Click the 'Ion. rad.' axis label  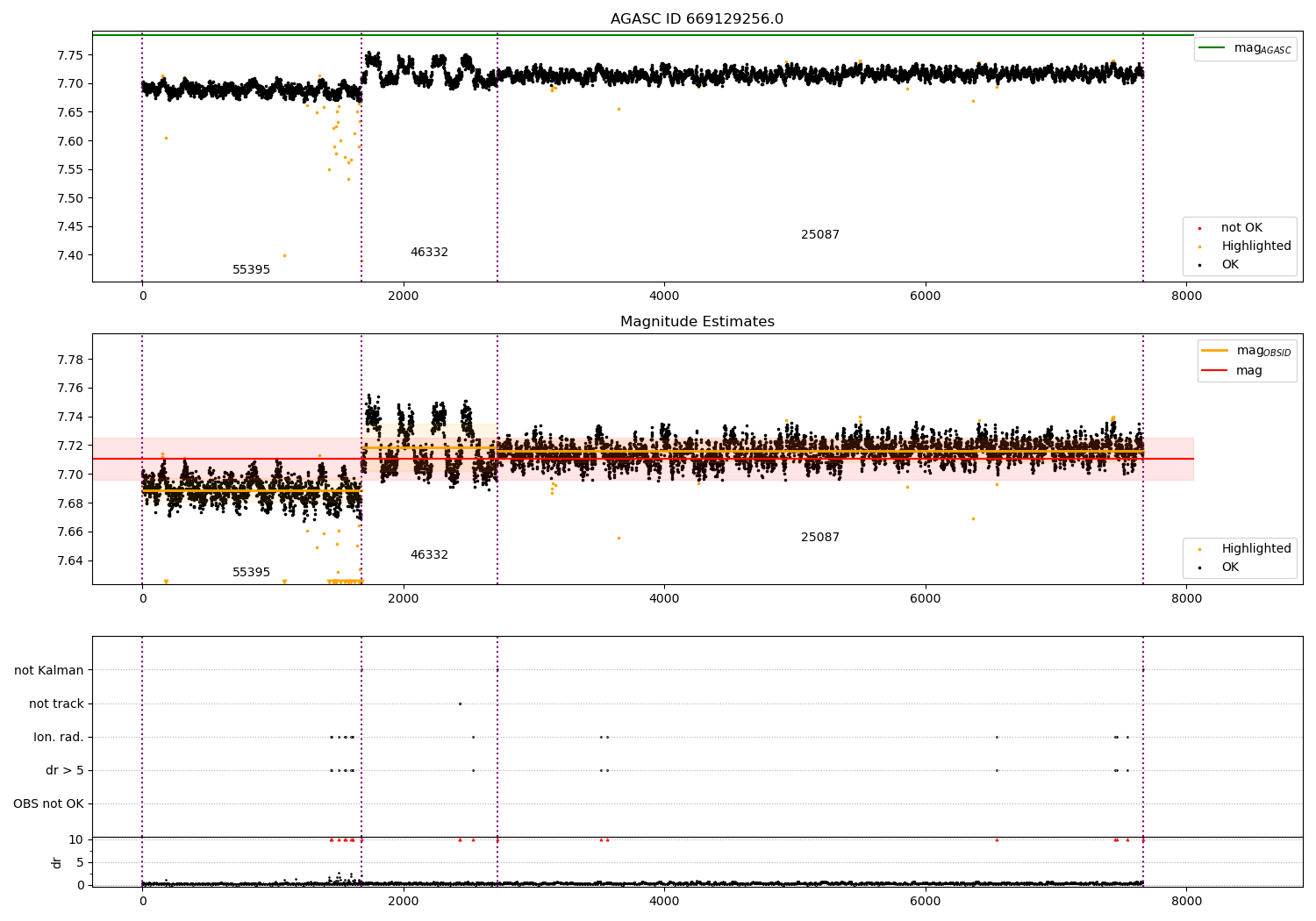[x=59, y=738]
